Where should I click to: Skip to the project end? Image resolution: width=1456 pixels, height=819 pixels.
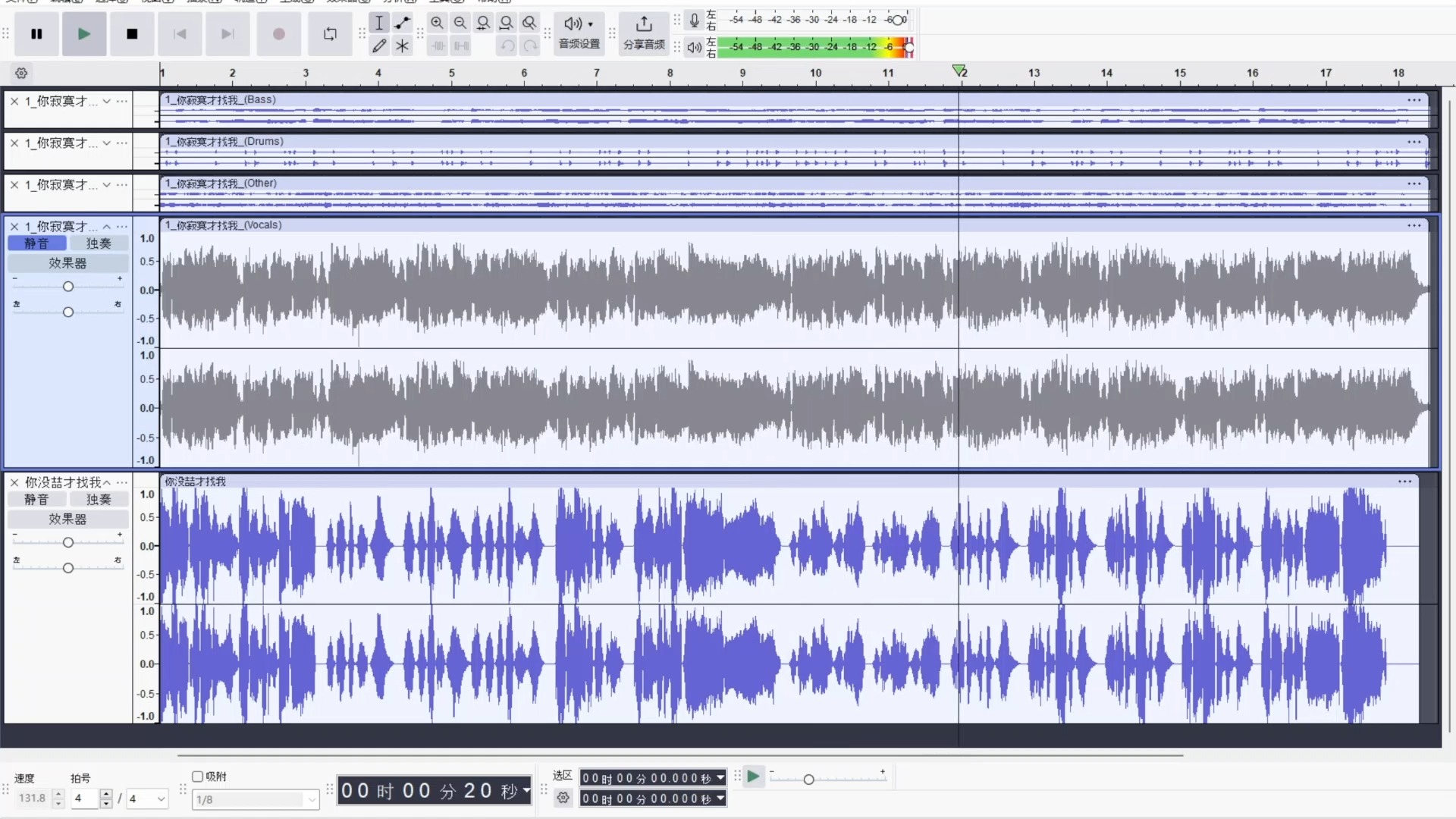tap(227, 34)
